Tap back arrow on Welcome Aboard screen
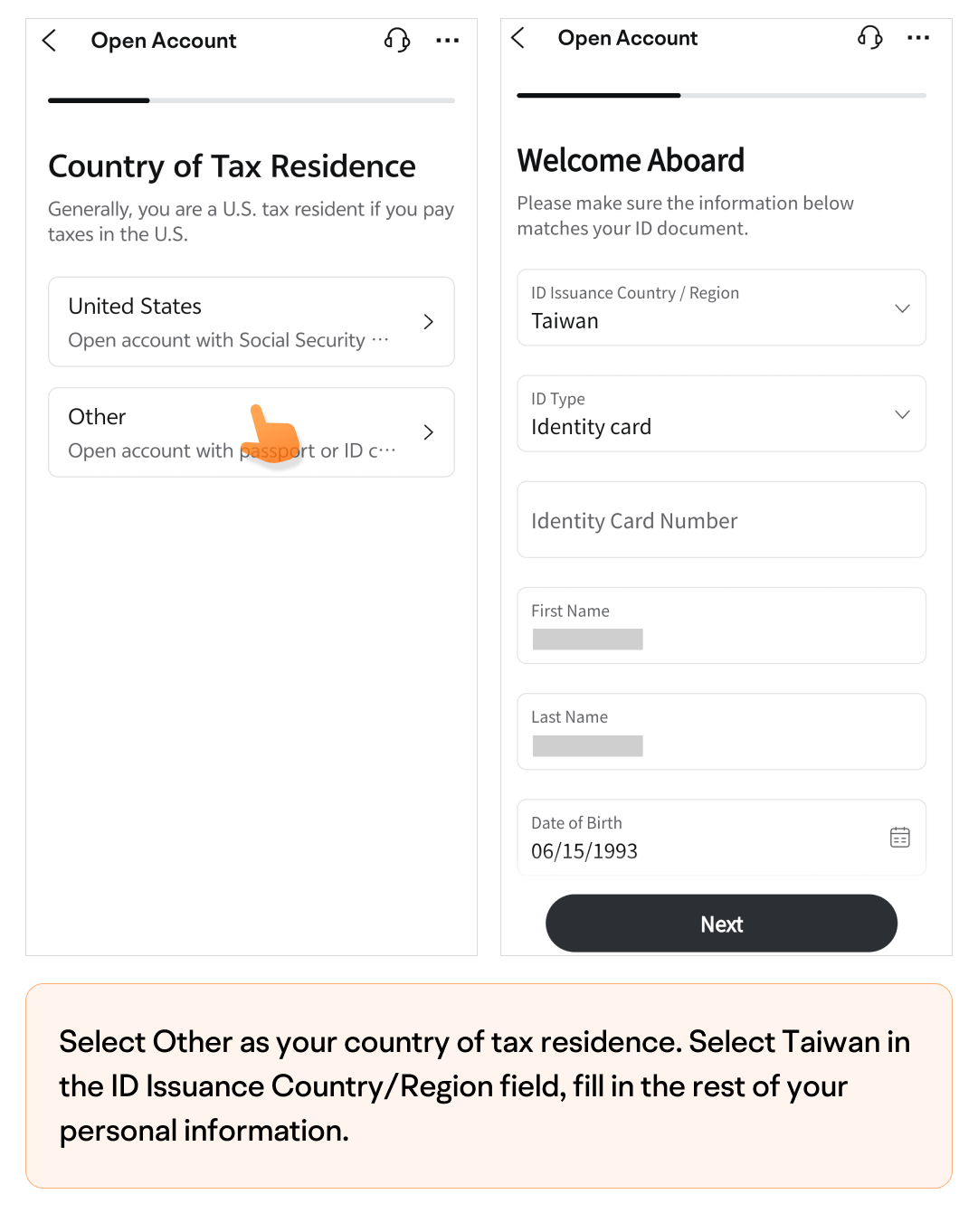The width and height of the screenshot is (978, 1232). click(x=518, y=38)
